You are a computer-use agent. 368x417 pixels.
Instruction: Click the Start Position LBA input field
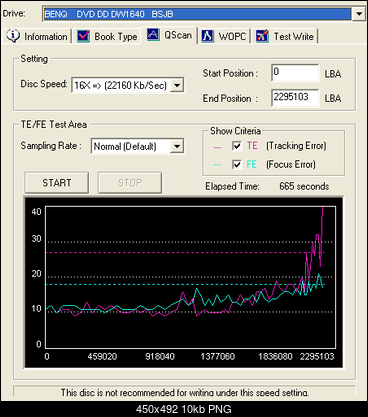coord(295,73)
